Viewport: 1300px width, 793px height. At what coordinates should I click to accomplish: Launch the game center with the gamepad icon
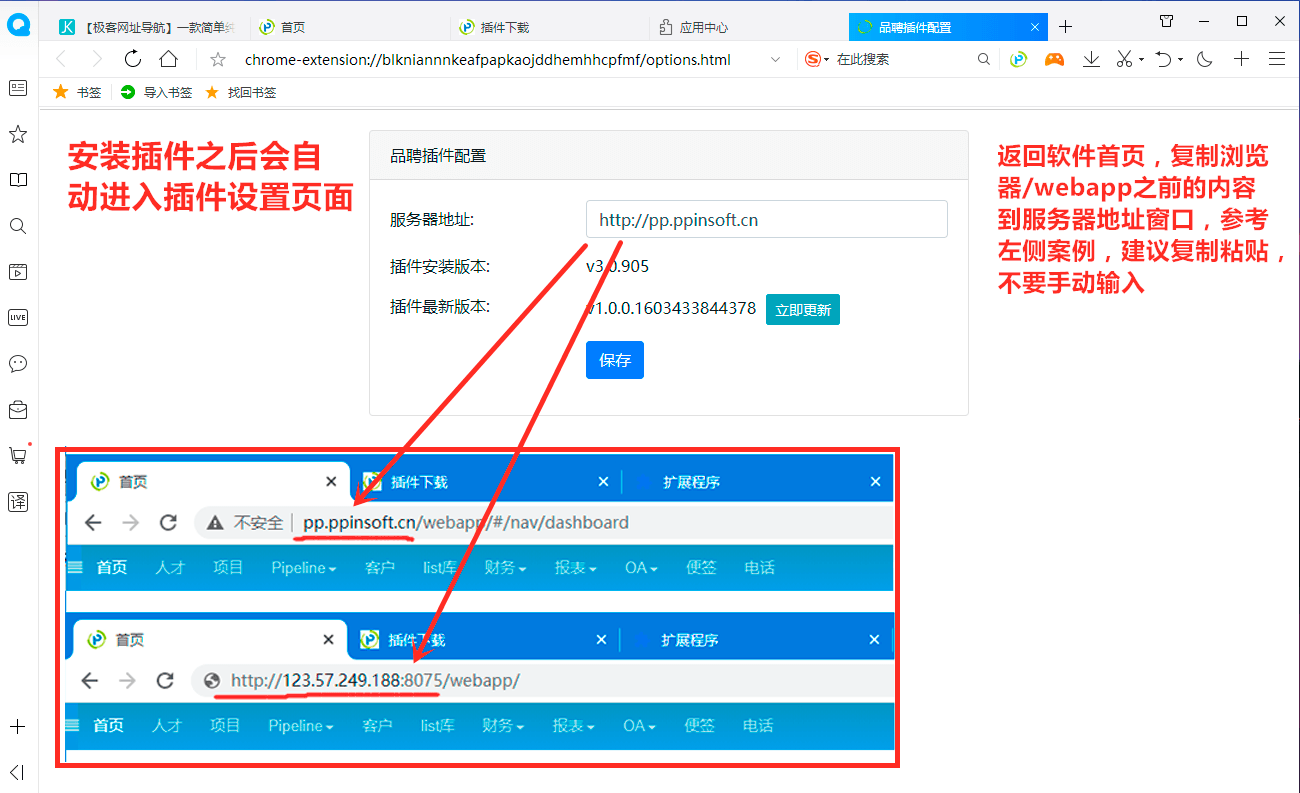[1054, 59]
